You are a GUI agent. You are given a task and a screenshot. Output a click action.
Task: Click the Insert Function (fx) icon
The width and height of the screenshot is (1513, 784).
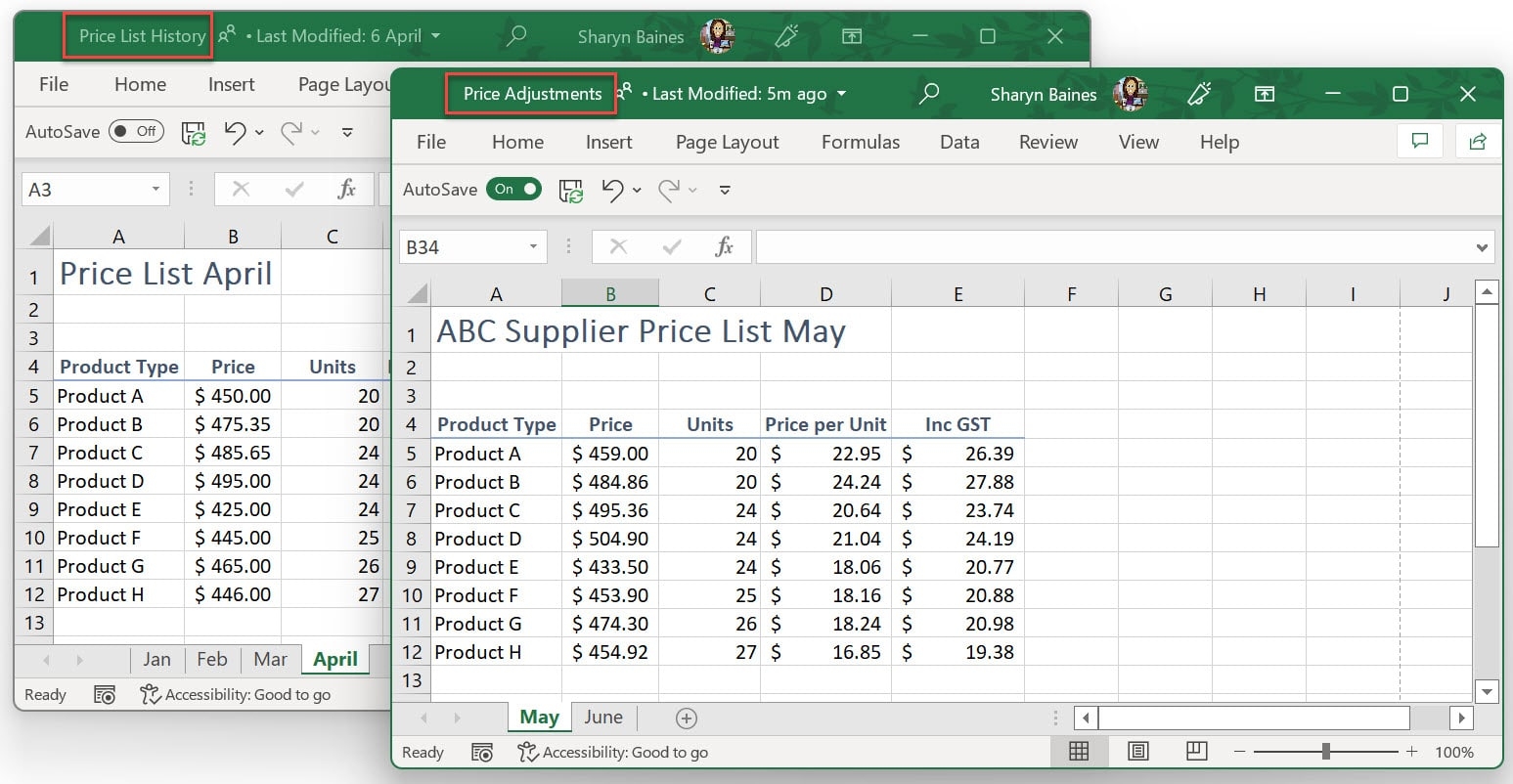[x=725, y=246]
